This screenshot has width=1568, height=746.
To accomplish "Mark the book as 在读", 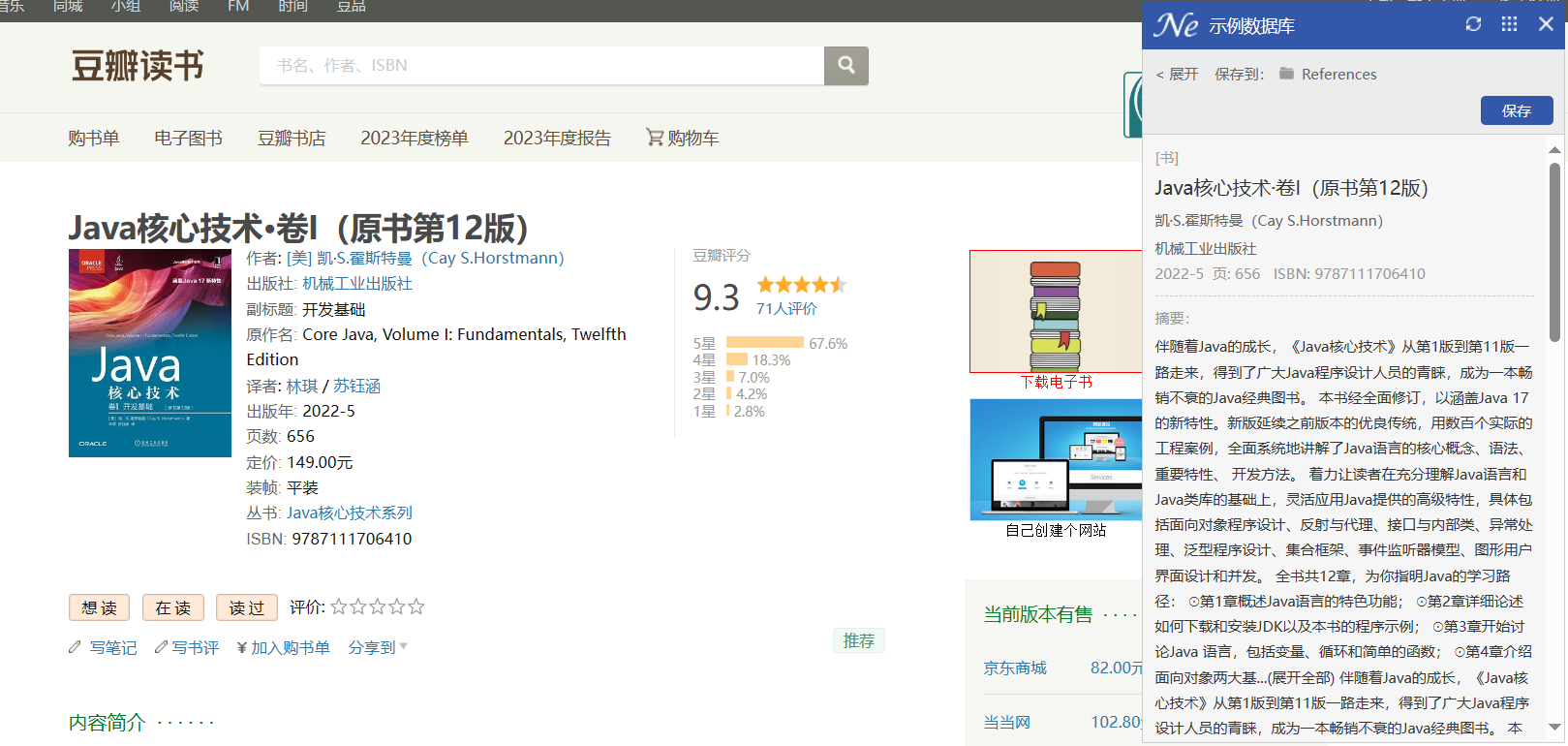I will pos(173,607).
